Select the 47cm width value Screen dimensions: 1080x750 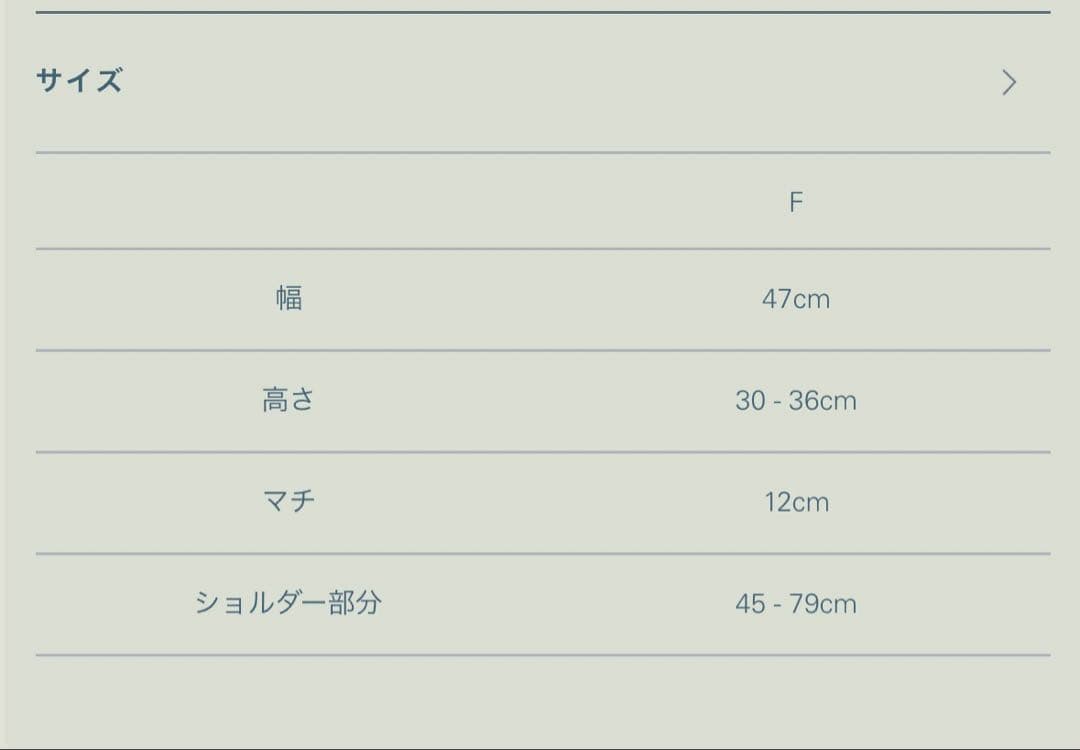[x=796, y=299]
